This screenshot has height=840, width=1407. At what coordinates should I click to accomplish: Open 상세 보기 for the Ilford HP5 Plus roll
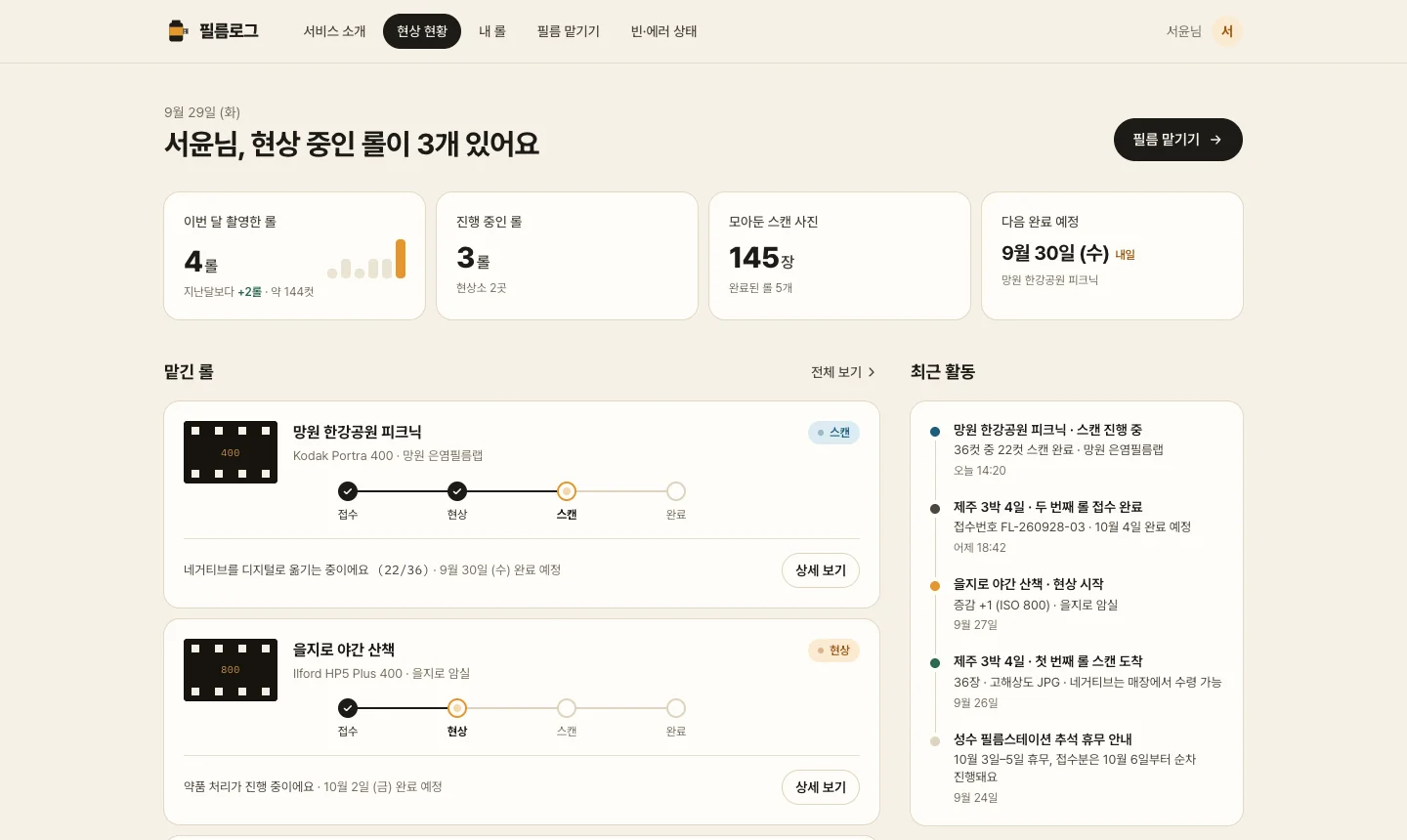tap(821, 787)
